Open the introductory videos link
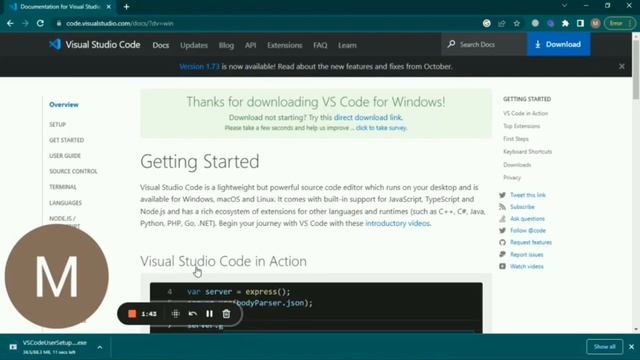Viewport: 640px width, 360px height. [x=398, y=223]
